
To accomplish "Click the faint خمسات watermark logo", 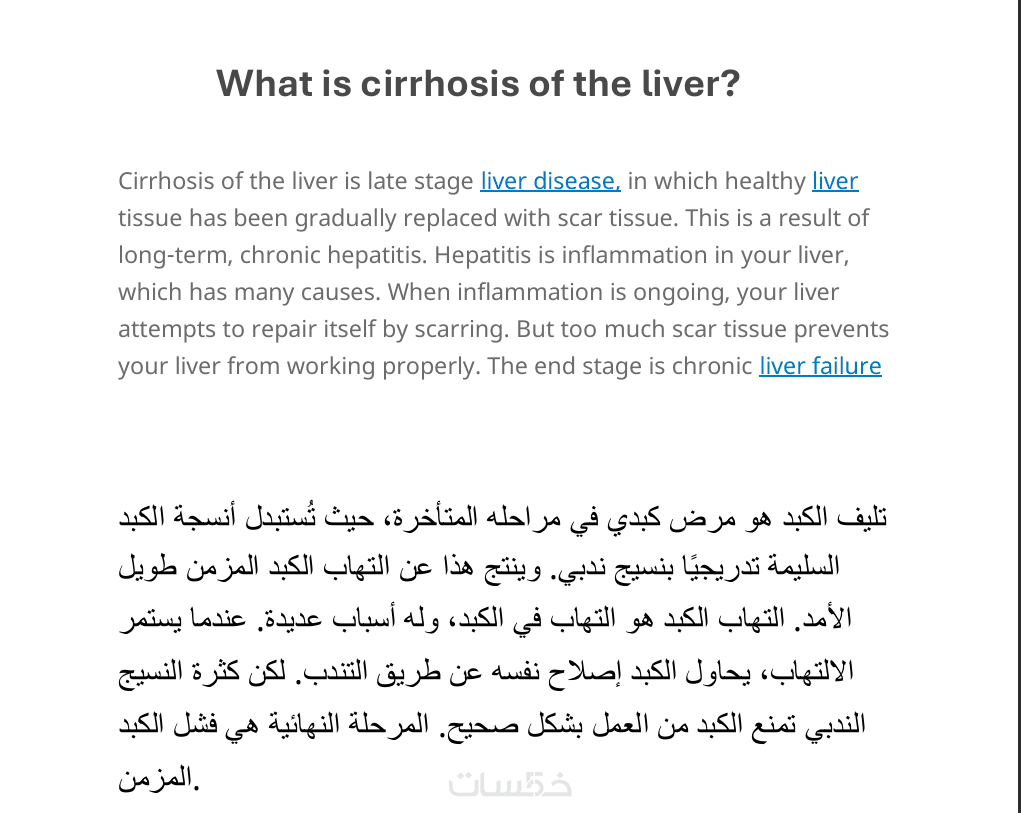I will tap(510, 785).
